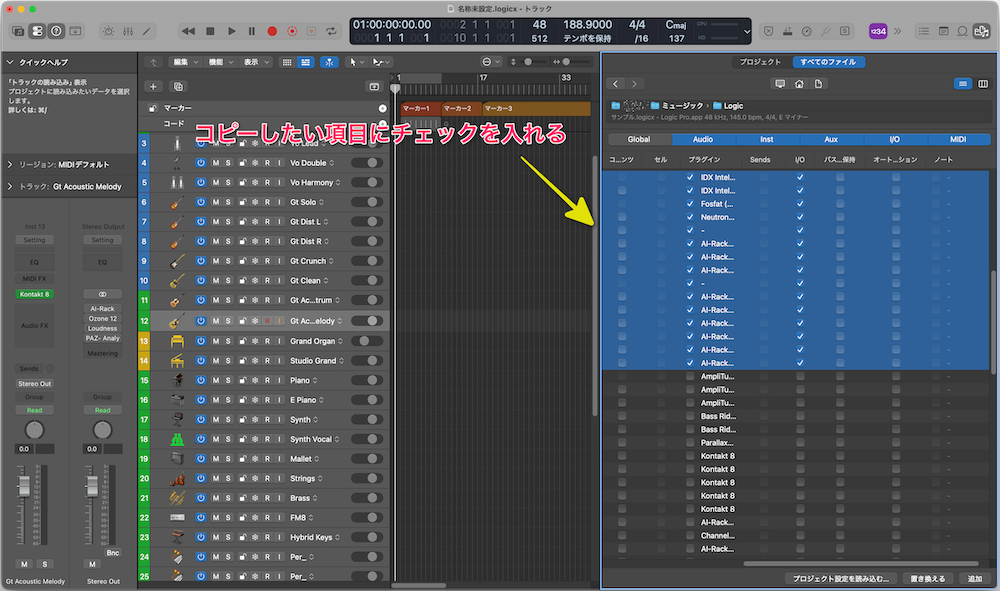Open the List Editors icon
Image resolution: width=1000 pixels, height=591 pixels.
[923, 31]
